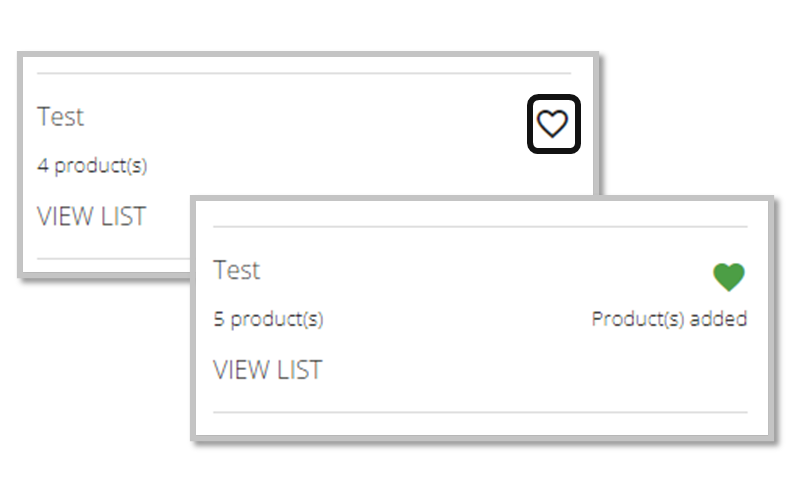The image size is (800, 500).
Task: Open VIEW LIST in the 5 product(s) card
Action: coord(267,370)
